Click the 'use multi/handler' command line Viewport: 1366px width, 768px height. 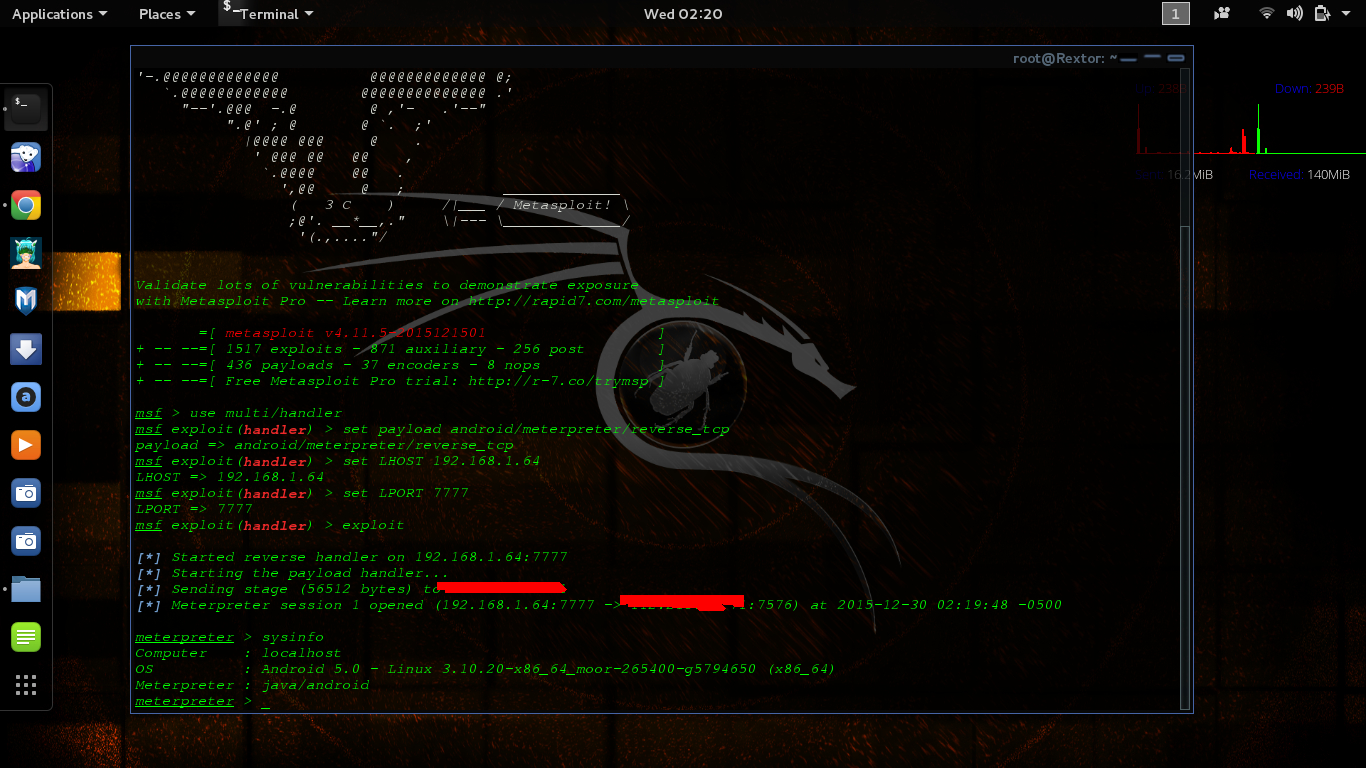tap(238, 413)
